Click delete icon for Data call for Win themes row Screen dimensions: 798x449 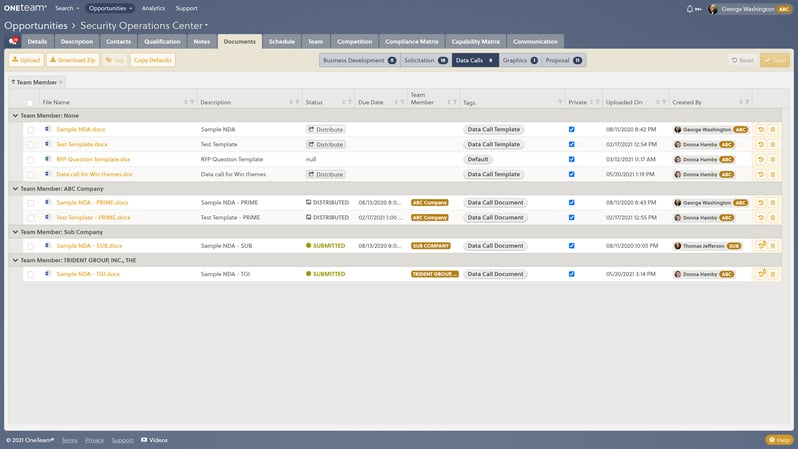(x=773, y=174)
